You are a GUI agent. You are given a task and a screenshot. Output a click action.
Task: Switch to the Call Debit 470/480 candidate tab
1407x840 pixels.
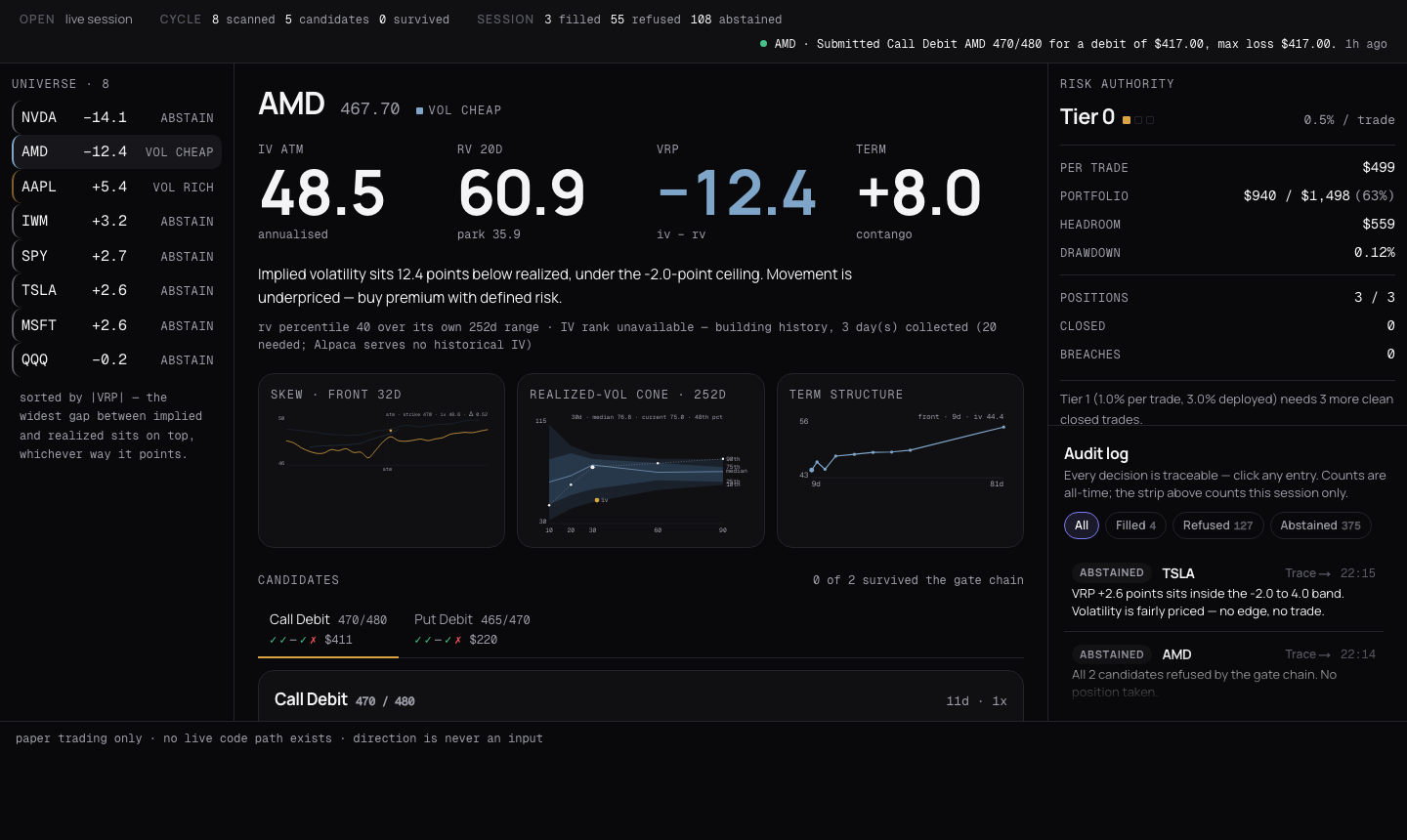click(328, 629)
